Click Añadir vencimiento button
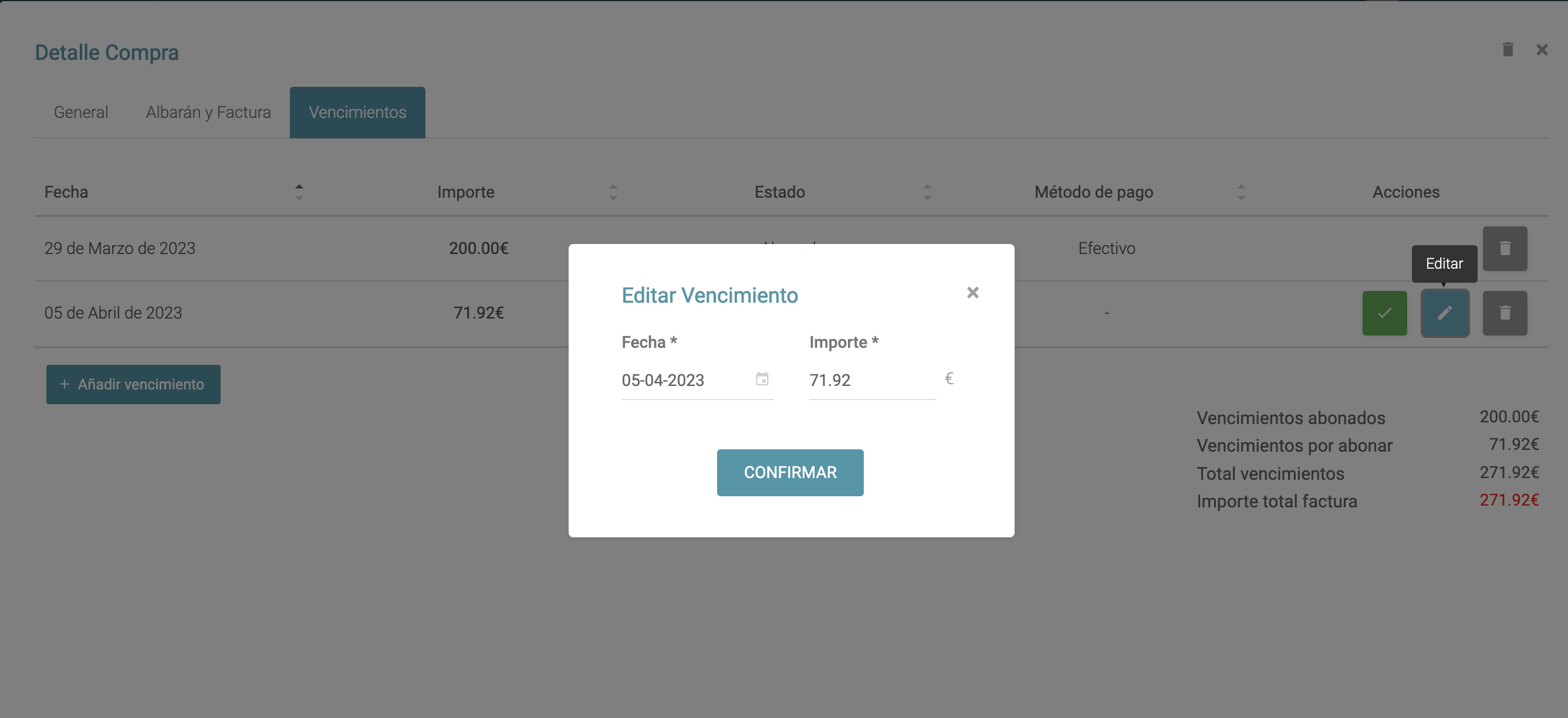The height and width of the screenshot is (718, 1568). 133,385
